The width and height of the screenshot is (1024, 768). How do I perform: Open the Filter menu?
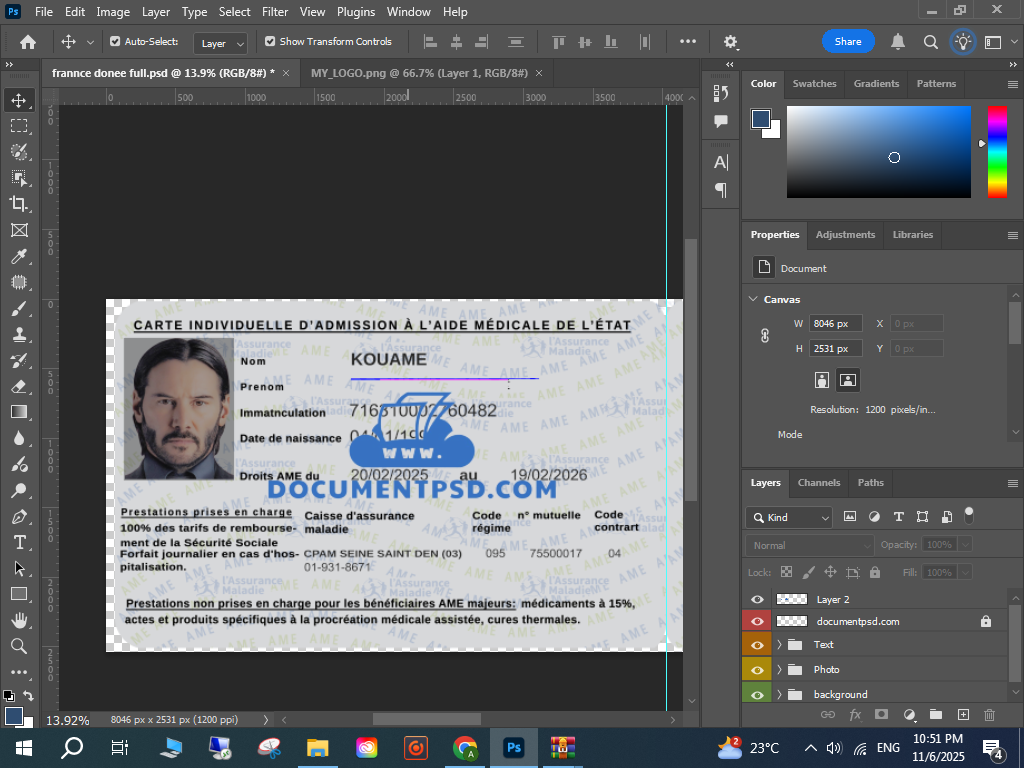(275, 12)
